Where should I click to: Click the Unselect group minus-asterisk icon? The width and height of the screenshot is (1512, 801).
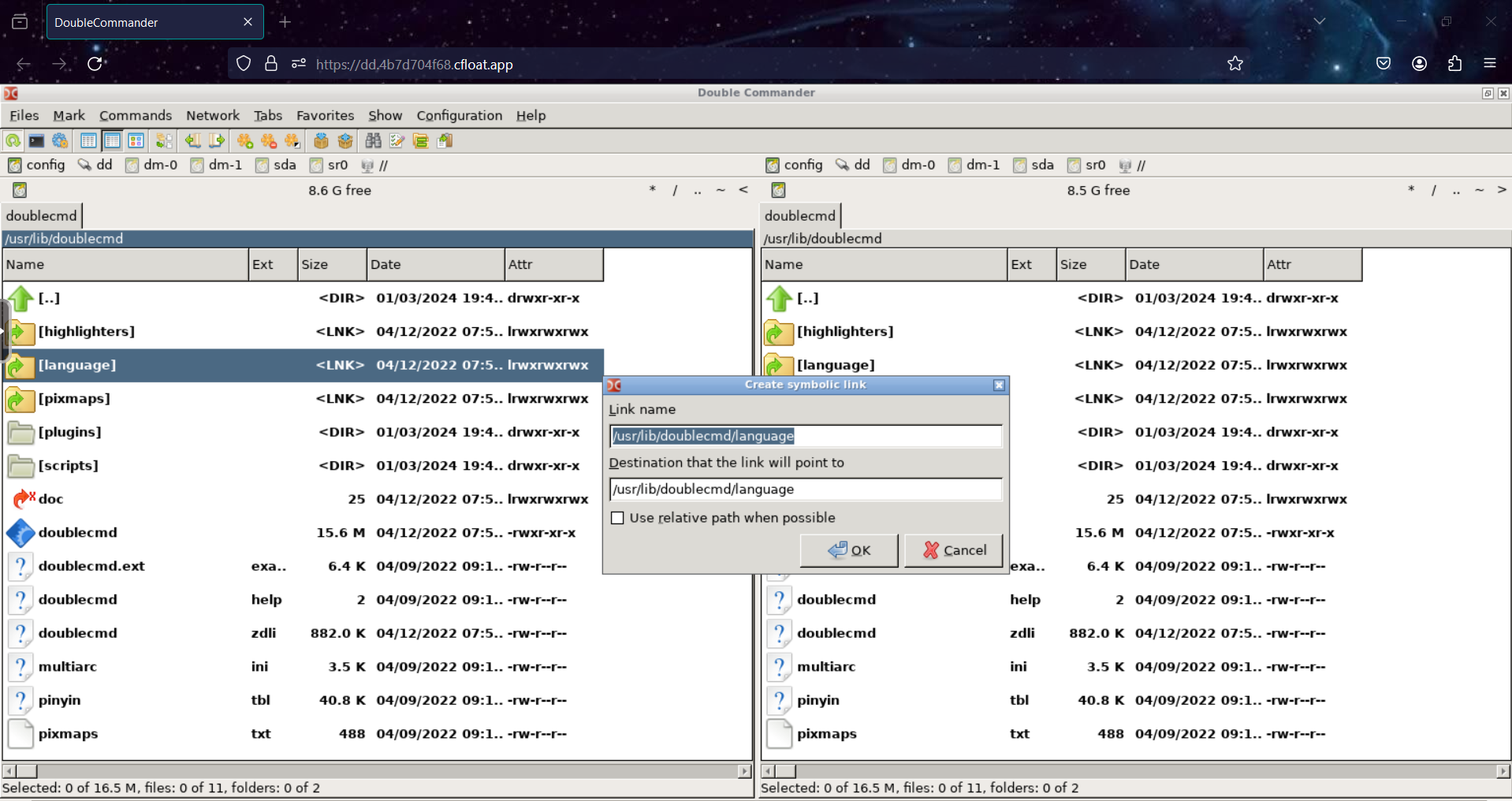(x=269, y=141)
